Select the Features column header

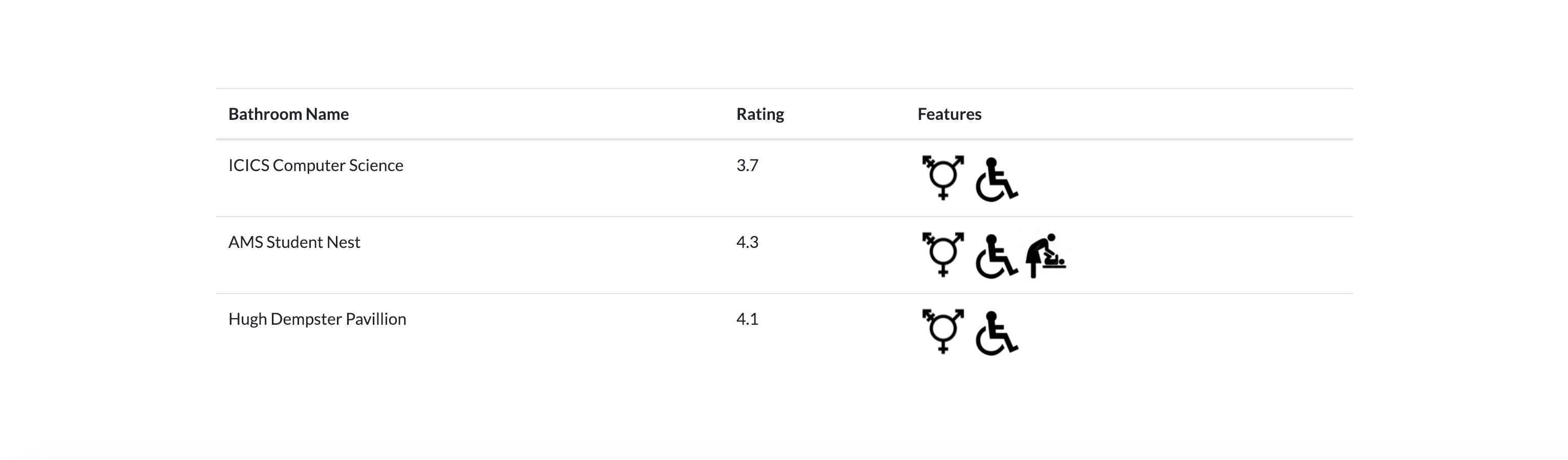point(949,114)
